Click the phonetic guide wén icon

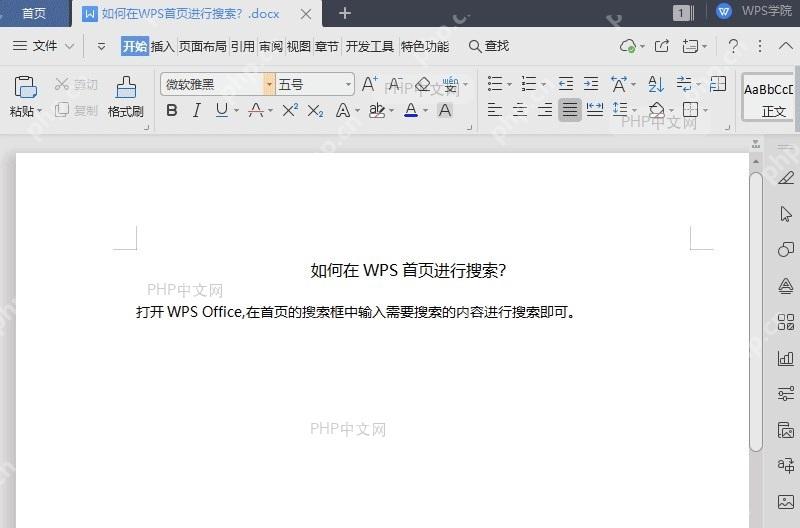coord(449,84)
